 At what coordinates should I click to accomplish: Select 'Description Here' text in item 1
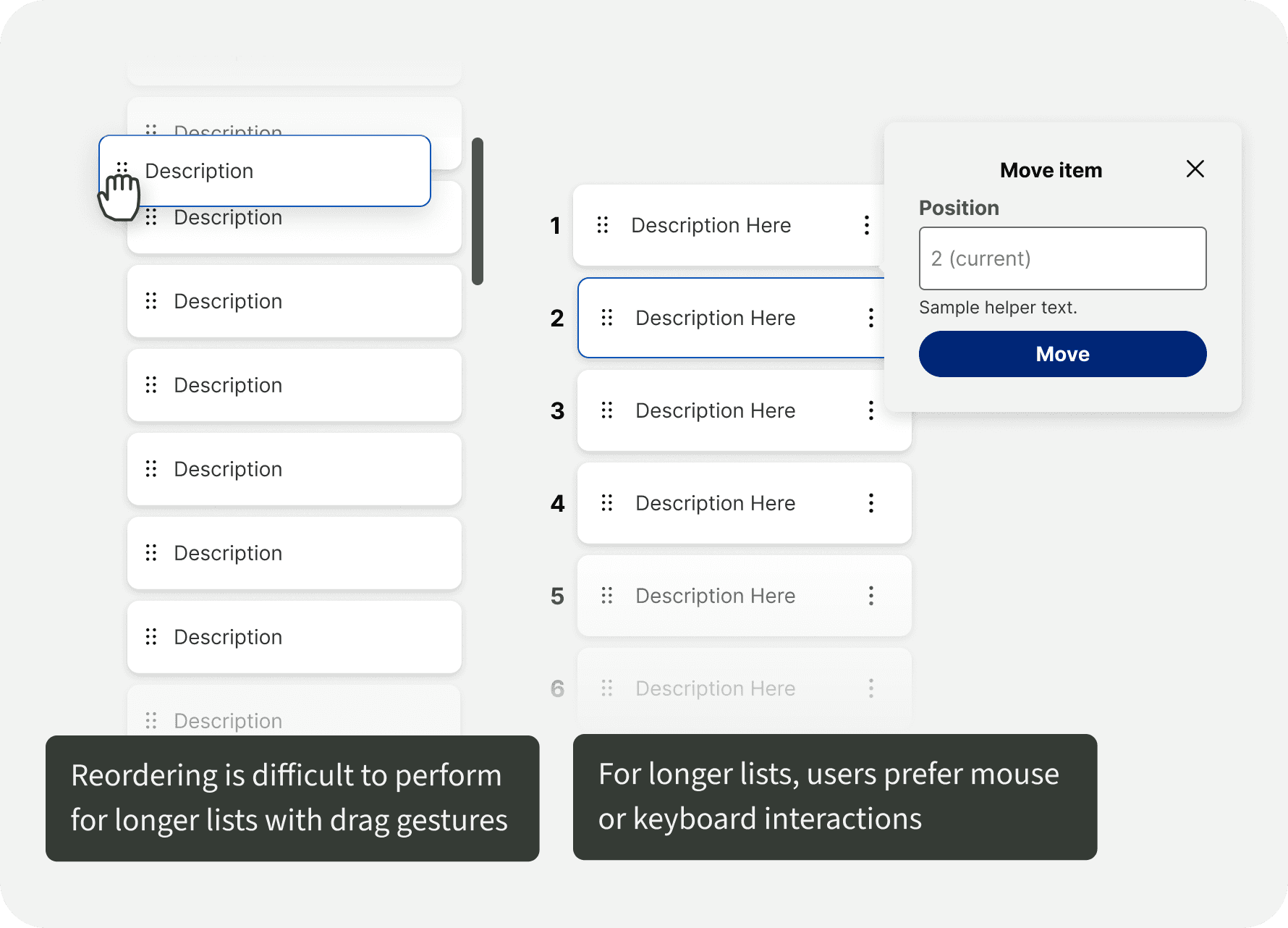[x=711, y=225]
